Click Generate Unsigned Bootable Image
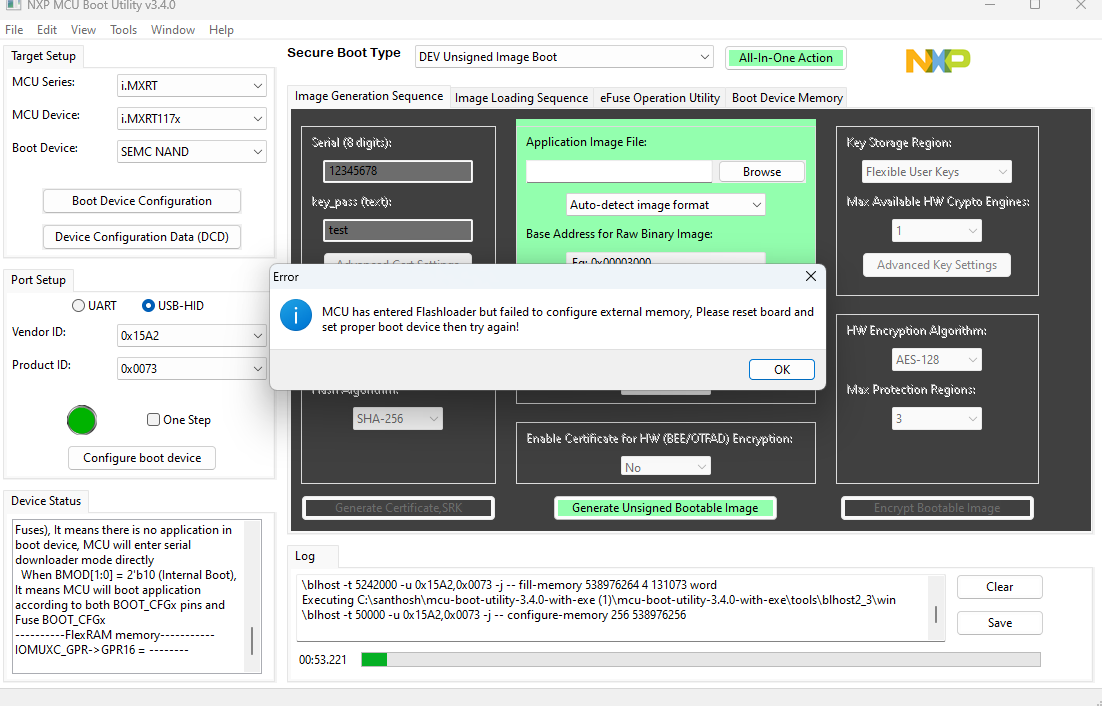The width and height of the screenshot is (1102, 706). [x=665, y=507]
